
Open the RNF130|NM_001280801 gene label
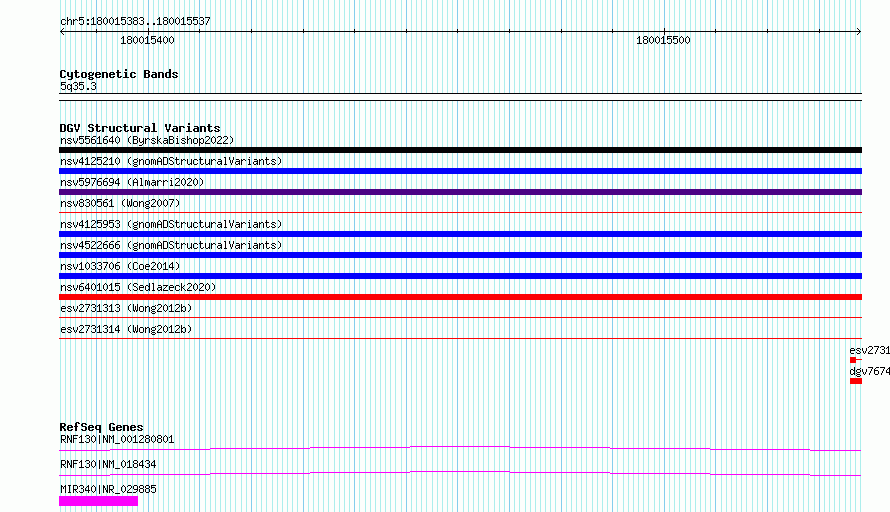tap(117, 439)
